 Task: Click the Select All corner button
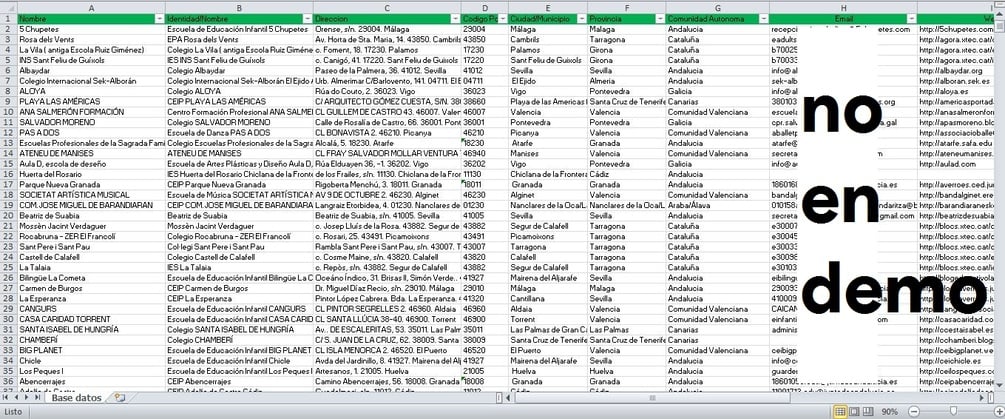pyautogui.click(x=8, y=8)
